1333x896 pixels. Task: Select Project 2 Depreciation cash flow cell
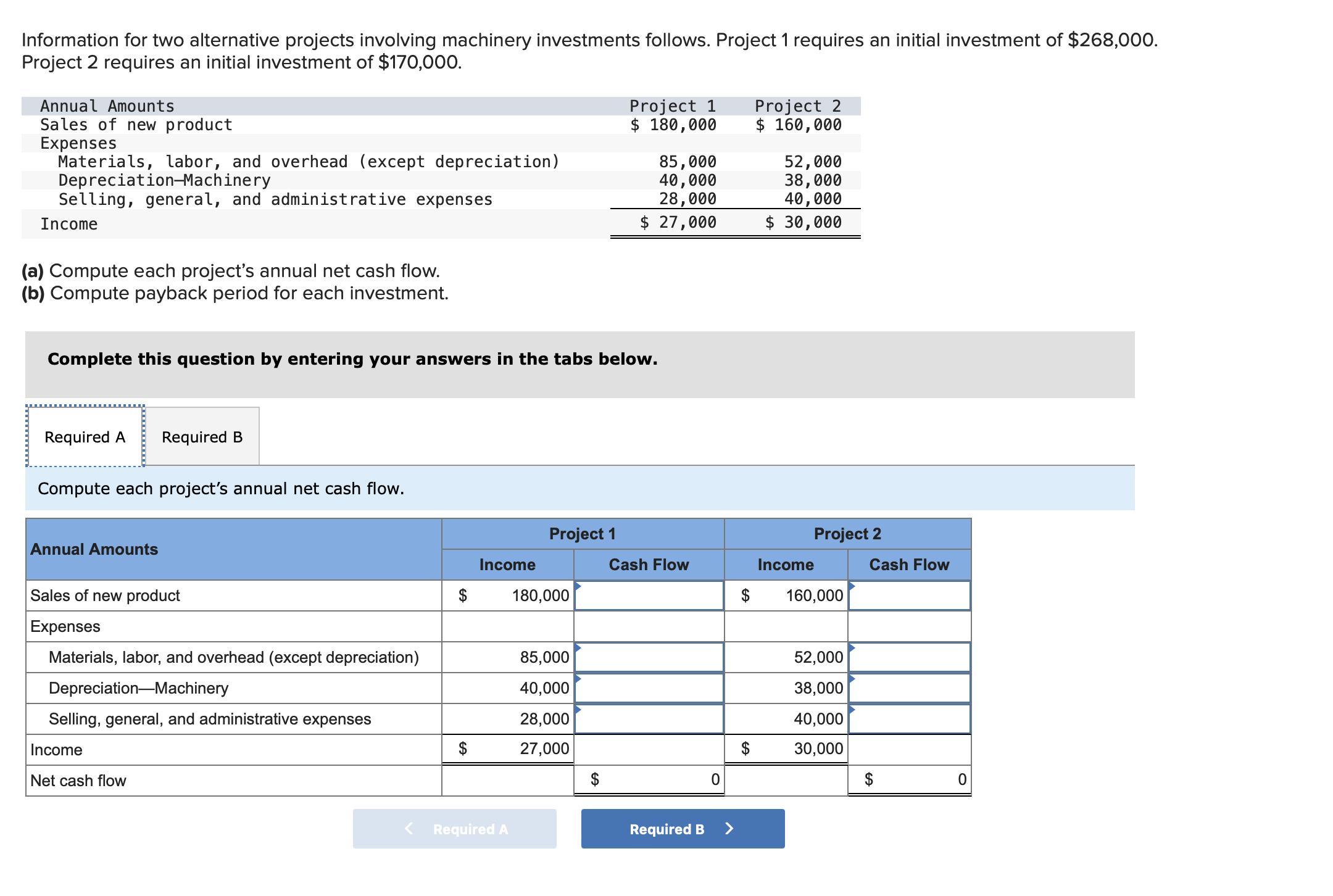point(909,688)
